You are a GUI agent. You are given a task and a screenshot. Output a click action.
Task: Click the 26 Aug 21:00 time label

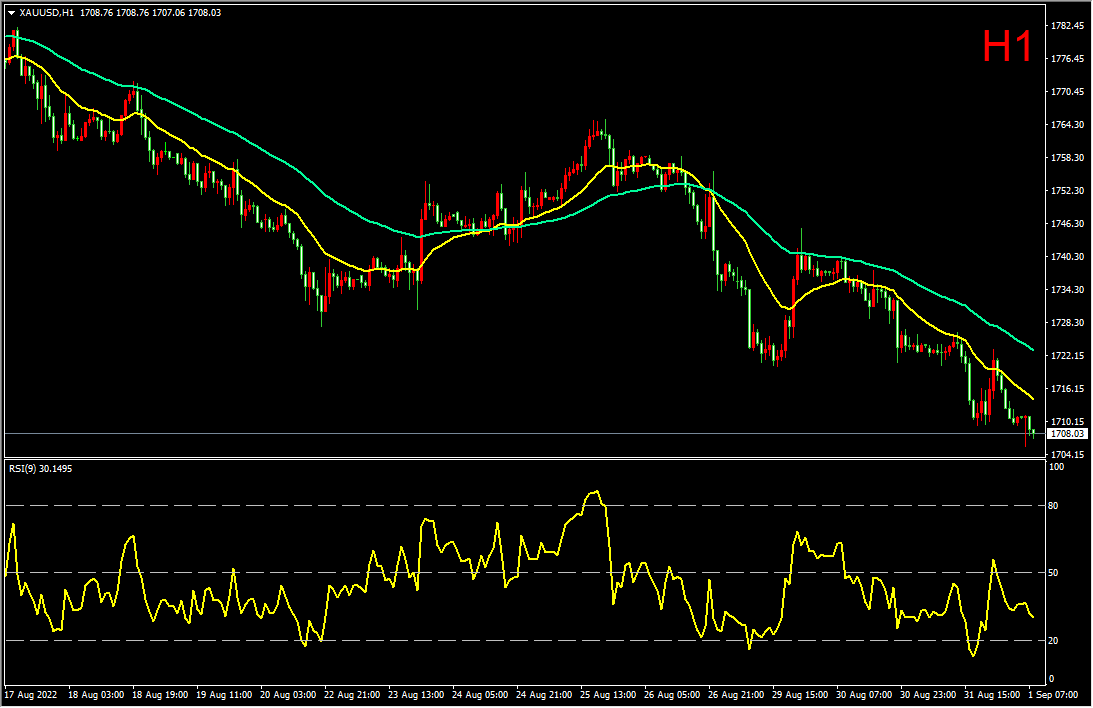click(736, 695)
